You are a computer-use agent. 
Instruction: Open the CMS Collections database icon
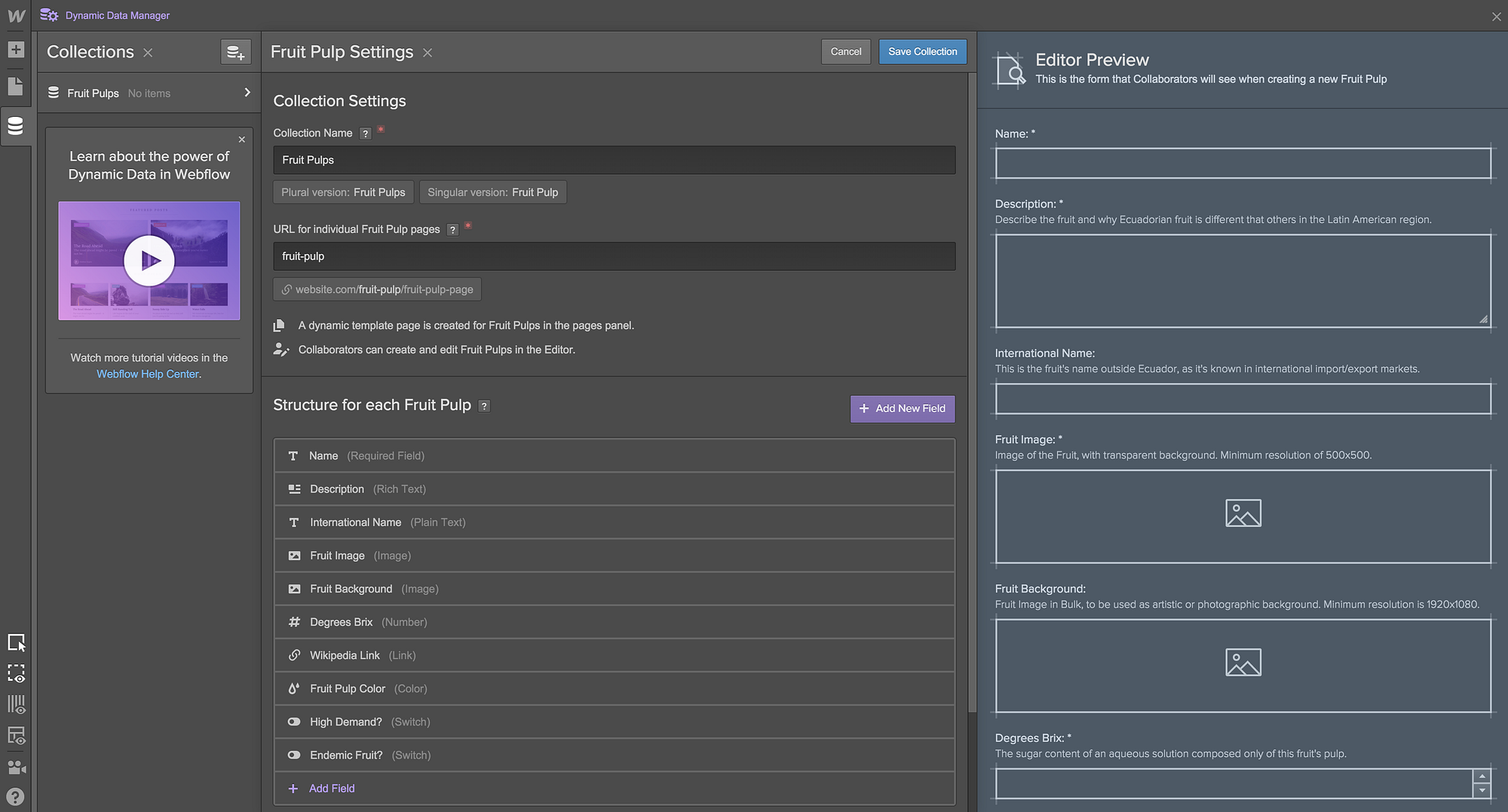tap(16, 126)
